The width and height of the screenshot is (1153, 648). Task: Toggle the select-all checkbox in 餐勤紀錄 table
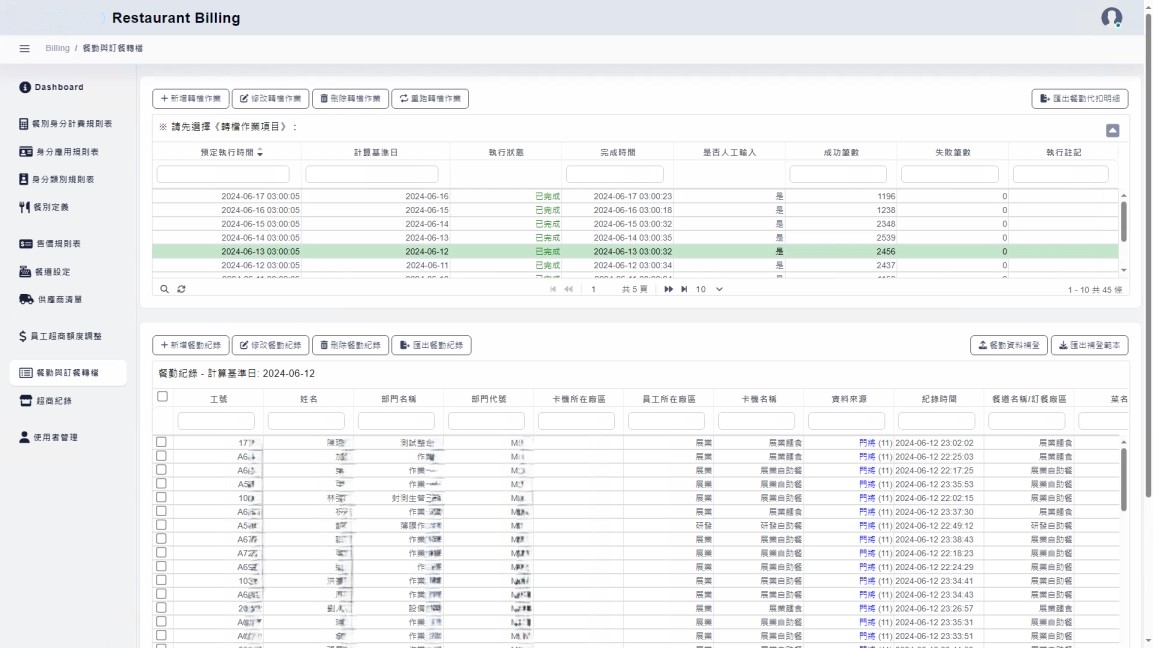click(x=162, y=397)
